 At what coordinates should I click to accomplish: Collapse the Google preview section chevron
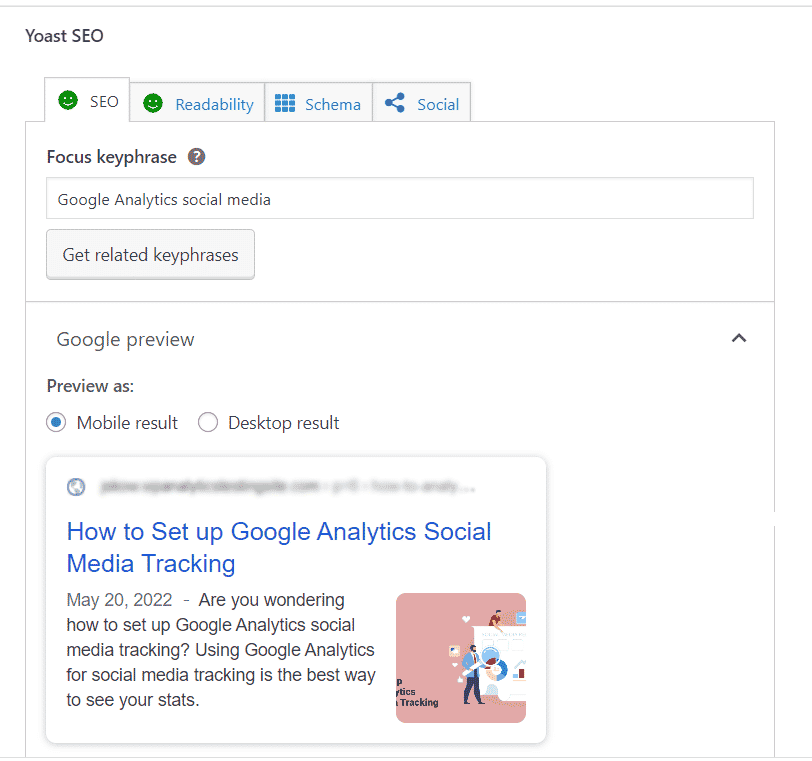(x=739, y=339)
